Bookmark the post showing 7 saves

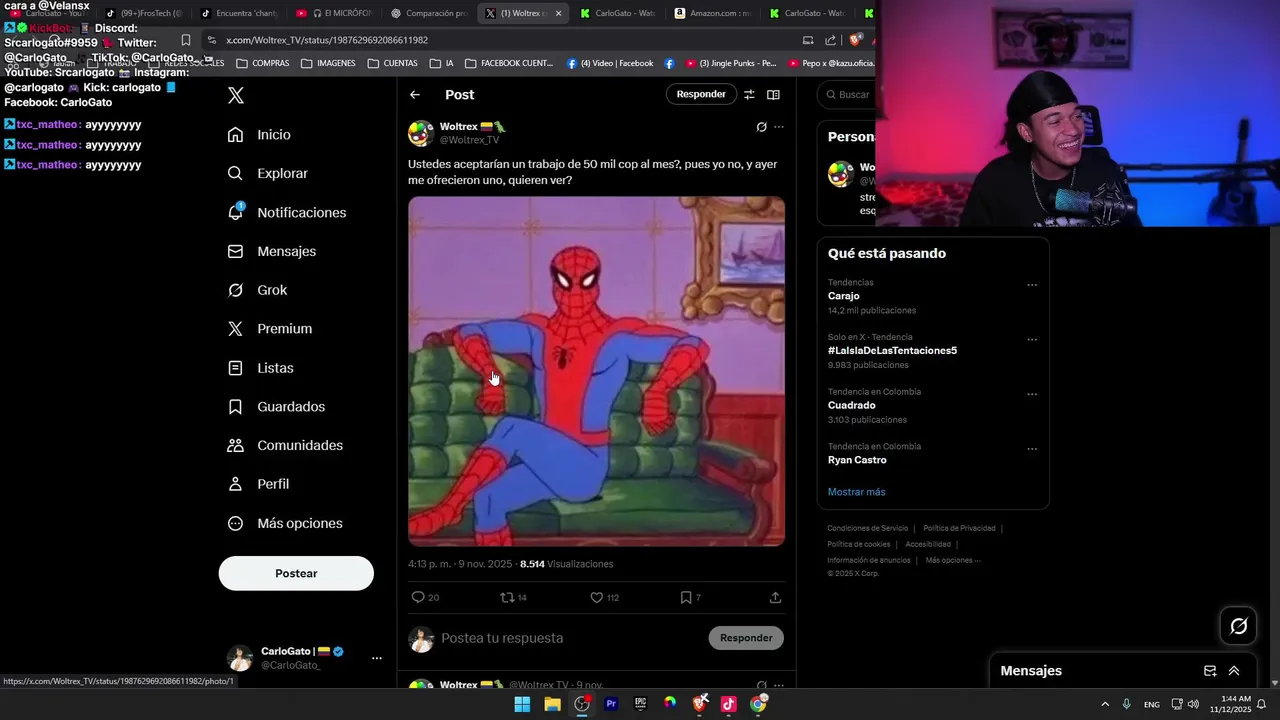coord(686,597)
